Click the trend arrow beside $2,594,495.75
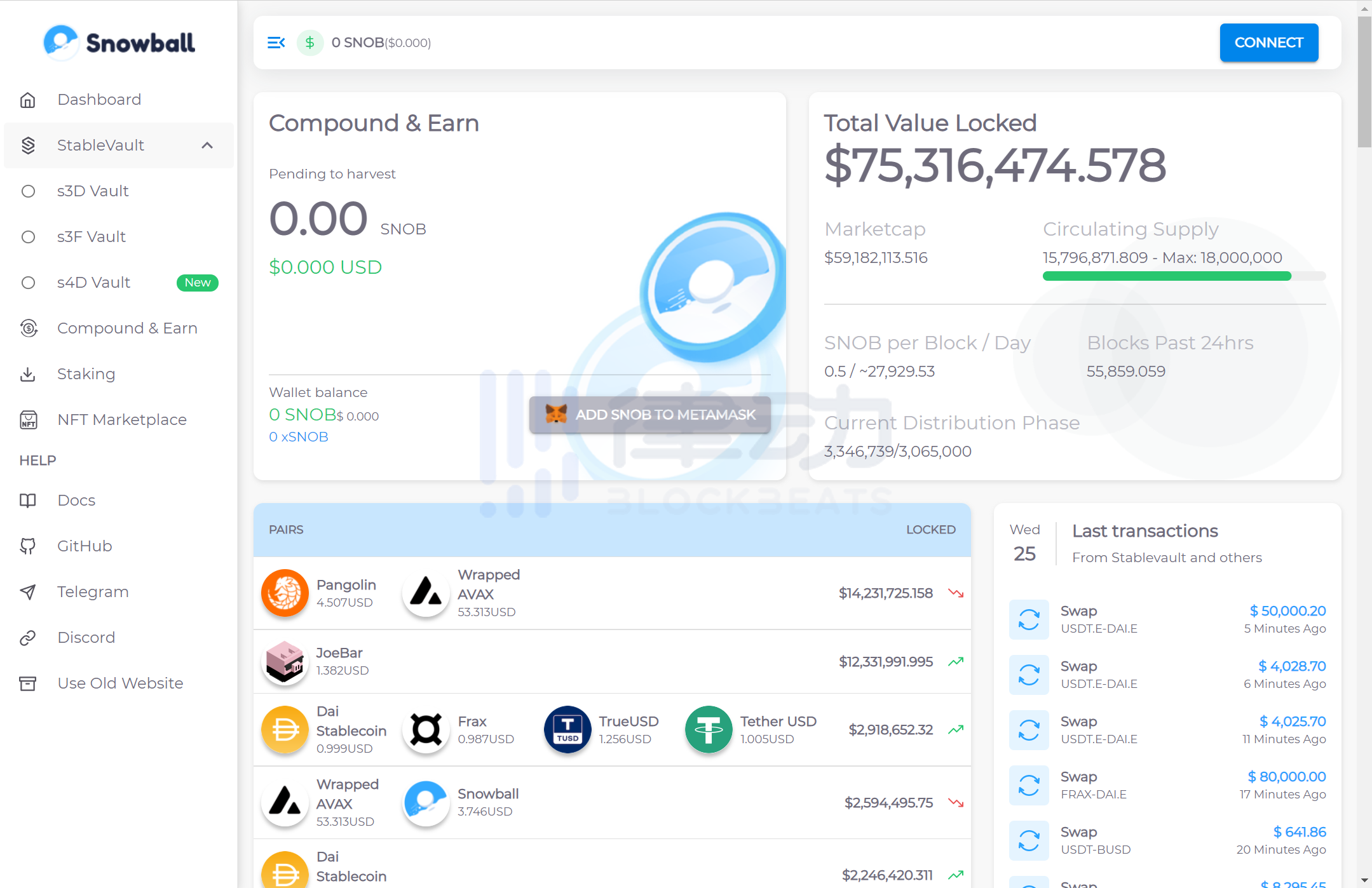Screen dimensions: 1372x888 click(x=956, y=803)
